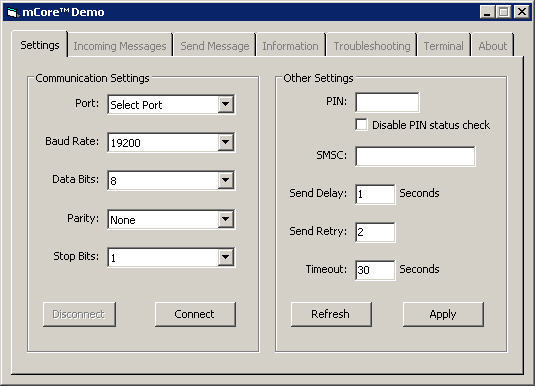Screen dimensions: 535x386
Task: Open the Data Bits dropdown
Action: (x=226, y=180)
